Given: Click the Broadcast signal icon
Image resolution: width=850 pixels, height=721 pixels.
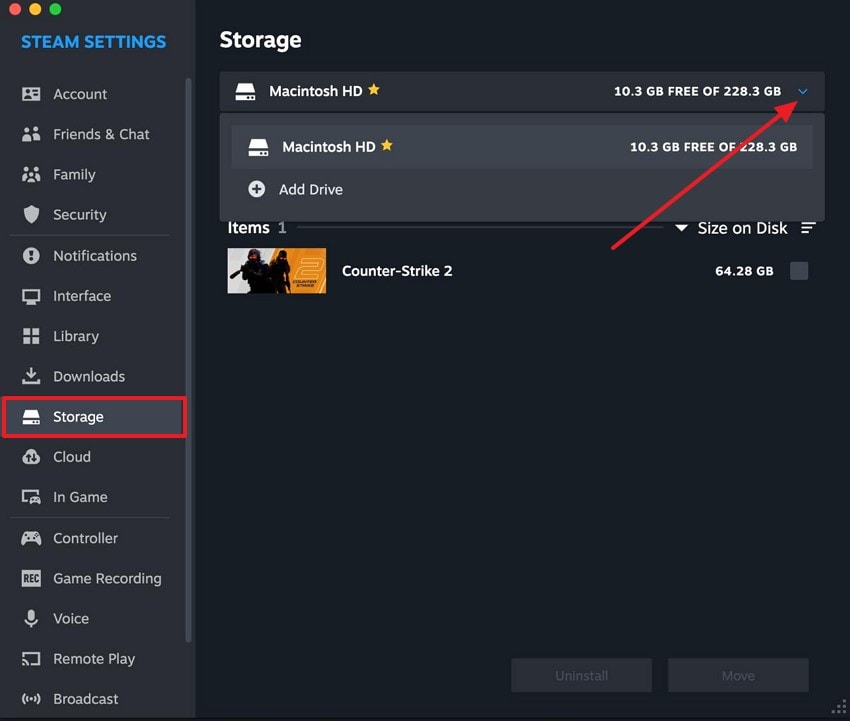Looking at the screenshot, I should [x=31, y=699].
